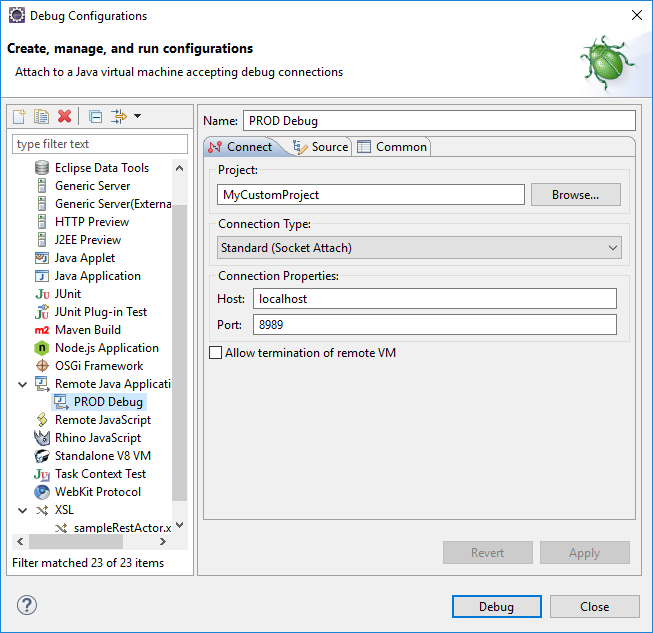The height and width of the screenshot is (633, 653).
Task: Click the Java Applet icon
Action: (x=42, y=258)
